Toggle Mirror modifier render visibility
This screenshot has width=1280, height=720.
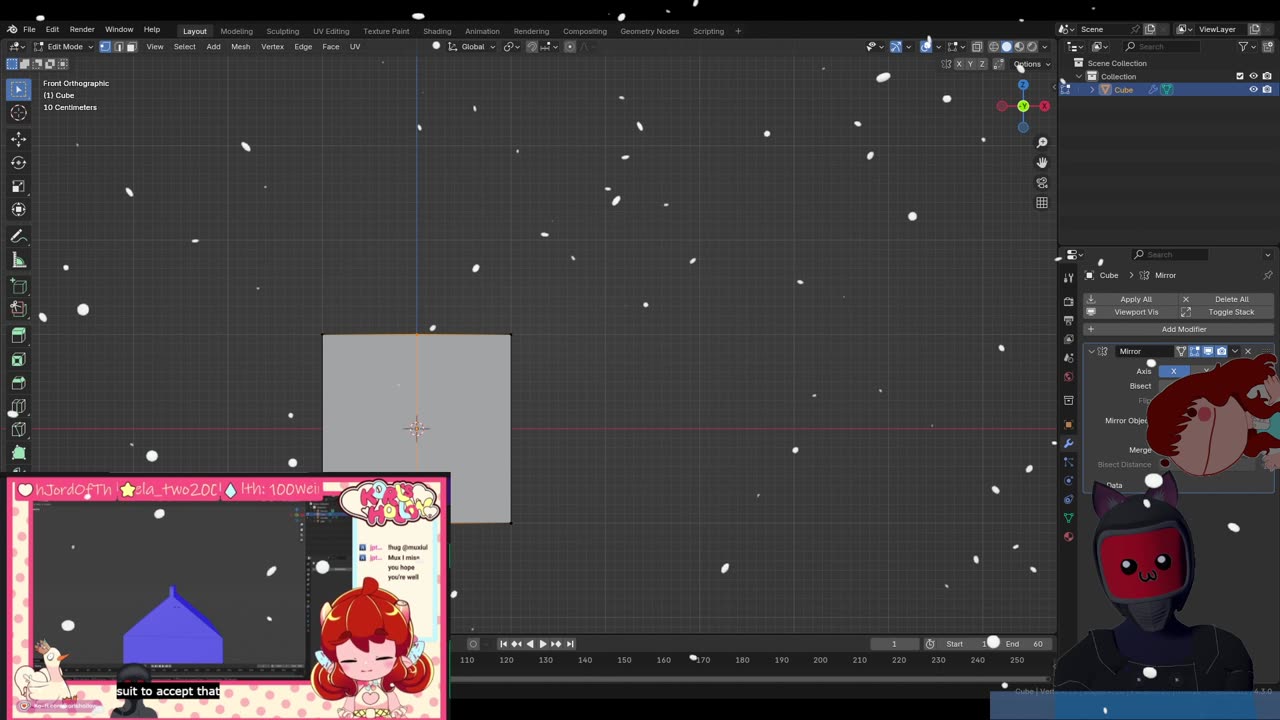coord(1221,351)
